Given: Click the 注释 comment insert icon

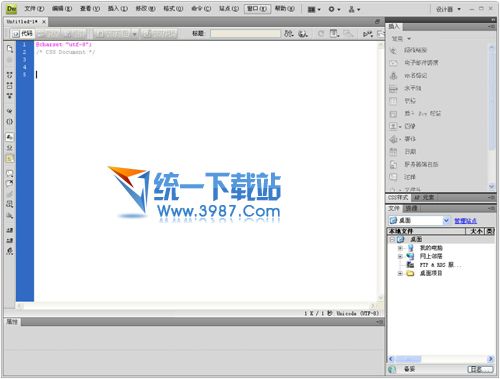Looking at the screenshot, I should 393,177.
